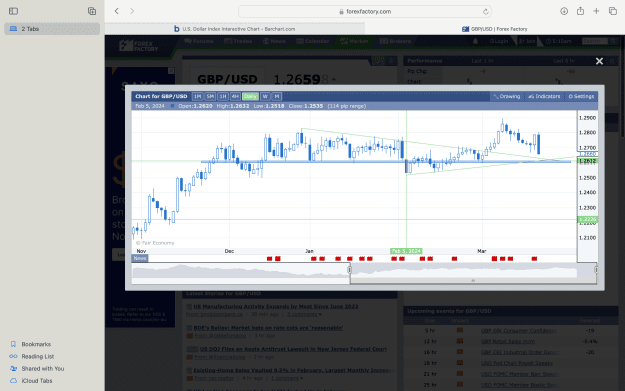Switch the chart to 1M timeframe
Image resolution: width=625 pixels, height=391 pixels.
coord(197,96)
